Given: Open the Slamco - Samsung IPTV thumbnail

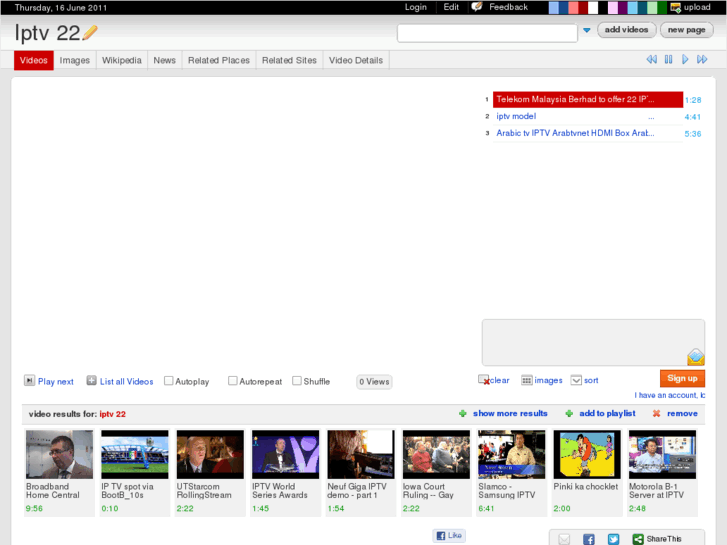Looking at the screenshot, I should 512,454.
